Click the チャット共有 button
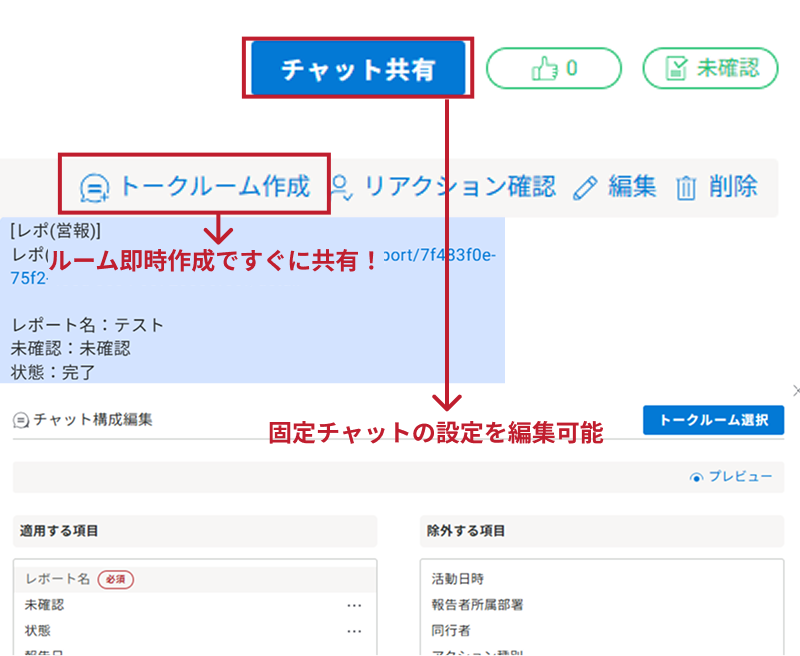Screen dimensions: 800x656 358,68
